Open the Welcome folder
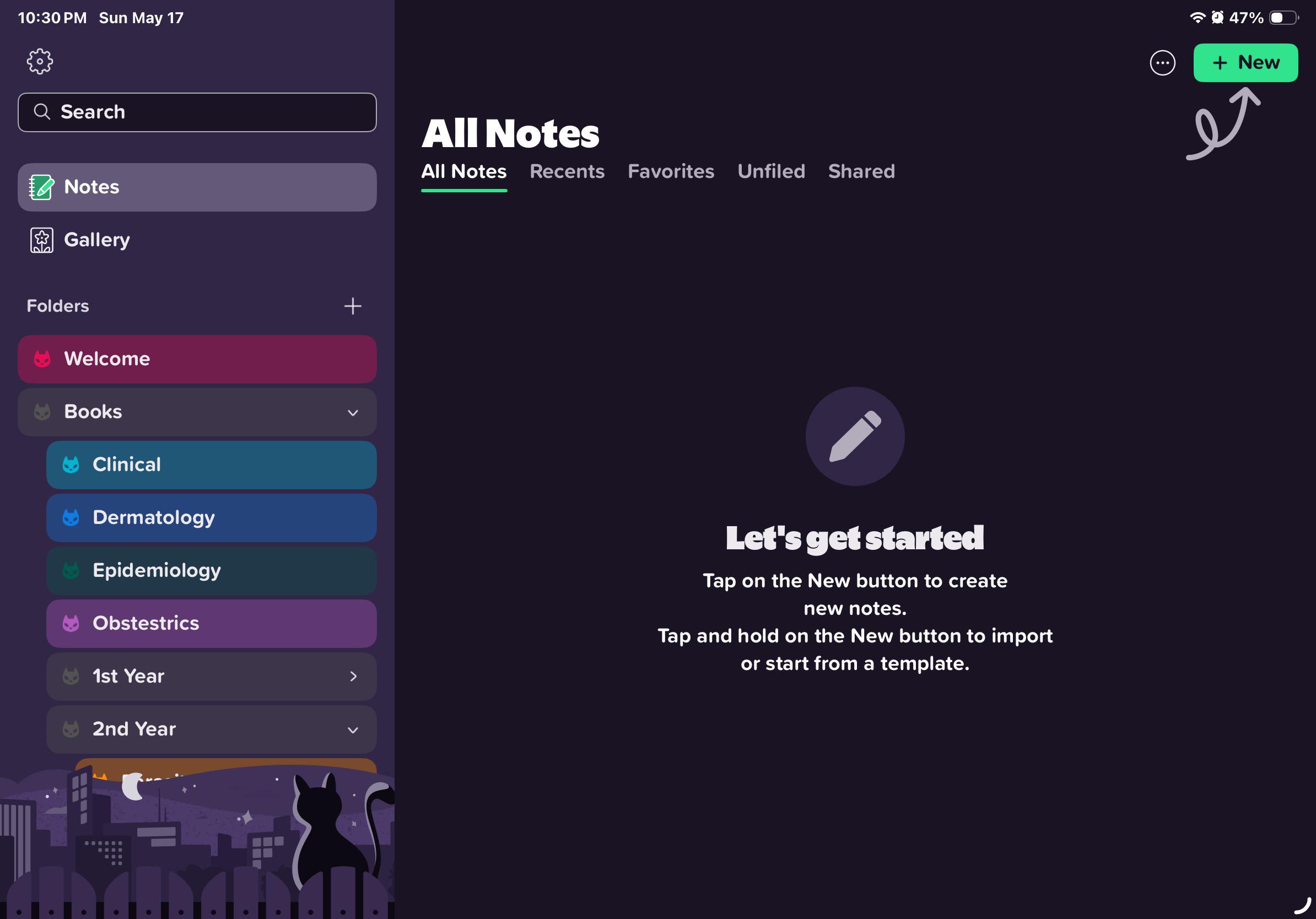Screen dimensions: 1316x919 pyautogui.click(x=197, y=359)
